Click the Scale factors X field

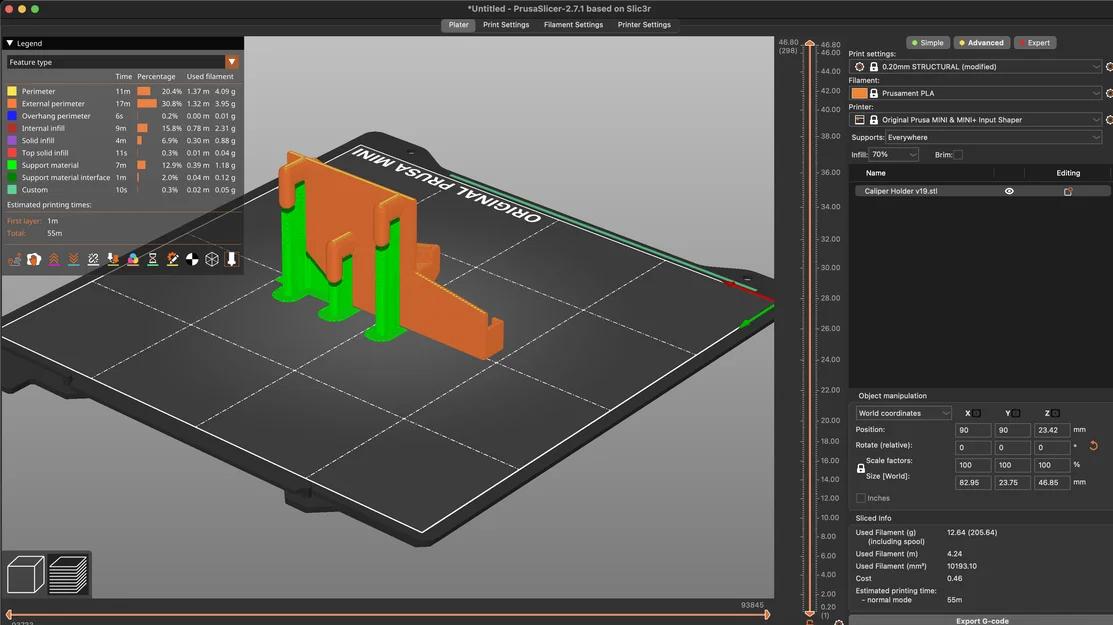tap(972, 465)
